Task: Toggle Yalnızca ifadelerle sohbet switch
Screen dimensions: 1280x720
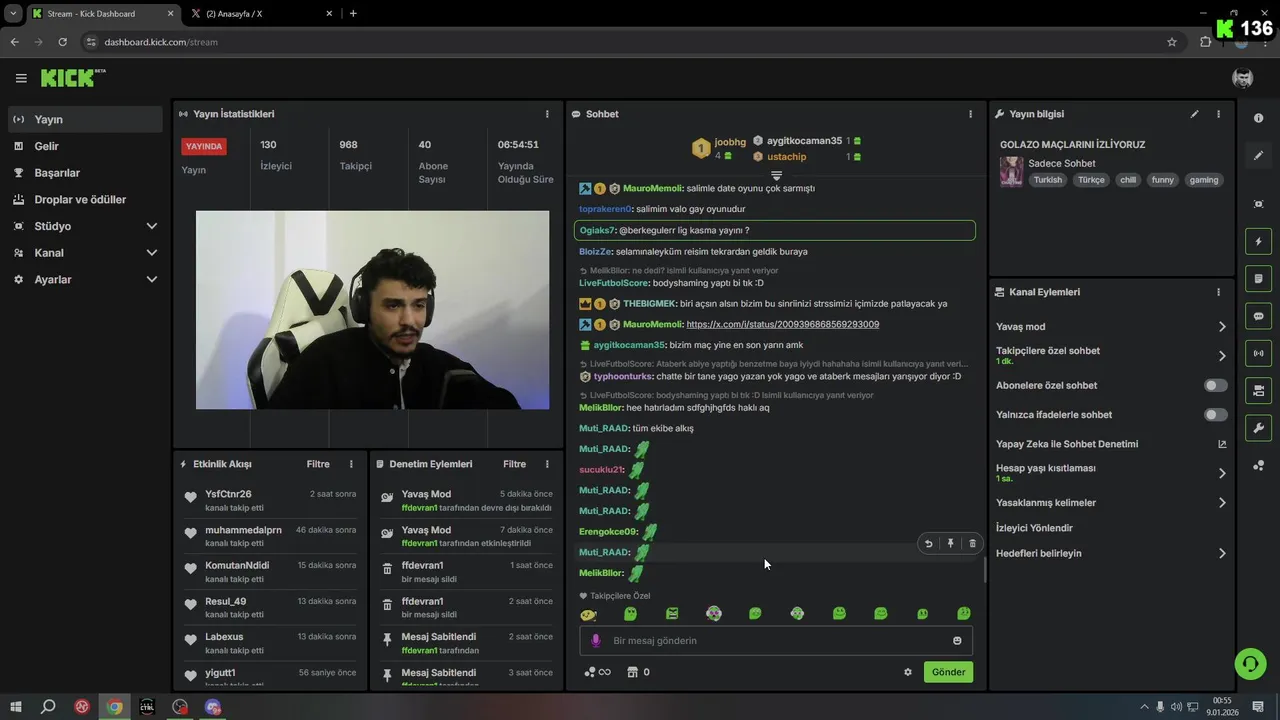Action: coord(1215,414)
